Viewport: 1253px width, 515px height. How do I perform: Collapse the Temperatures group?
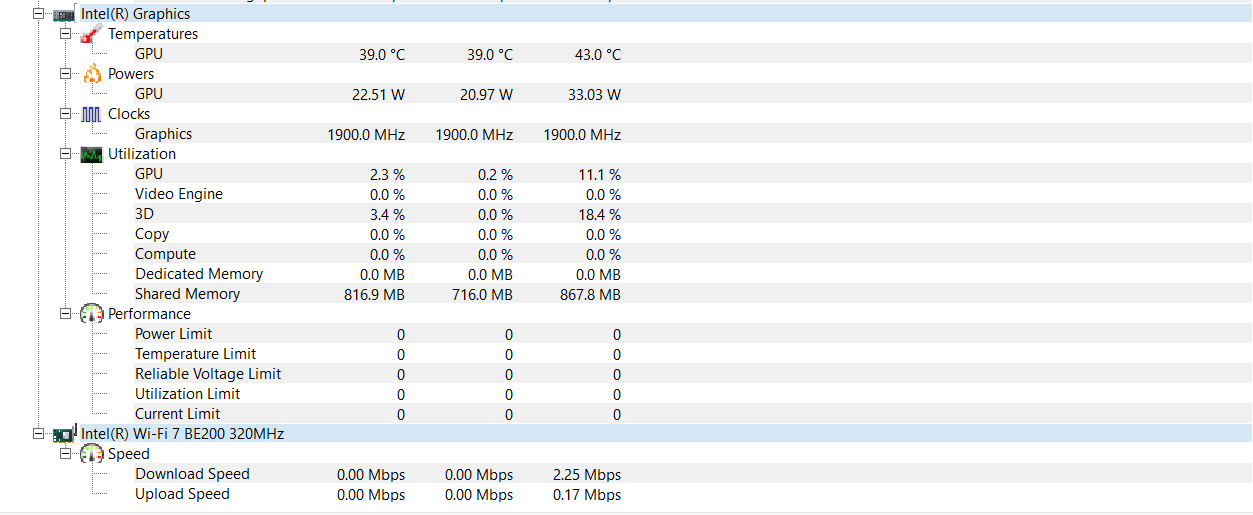coord(65,34)
